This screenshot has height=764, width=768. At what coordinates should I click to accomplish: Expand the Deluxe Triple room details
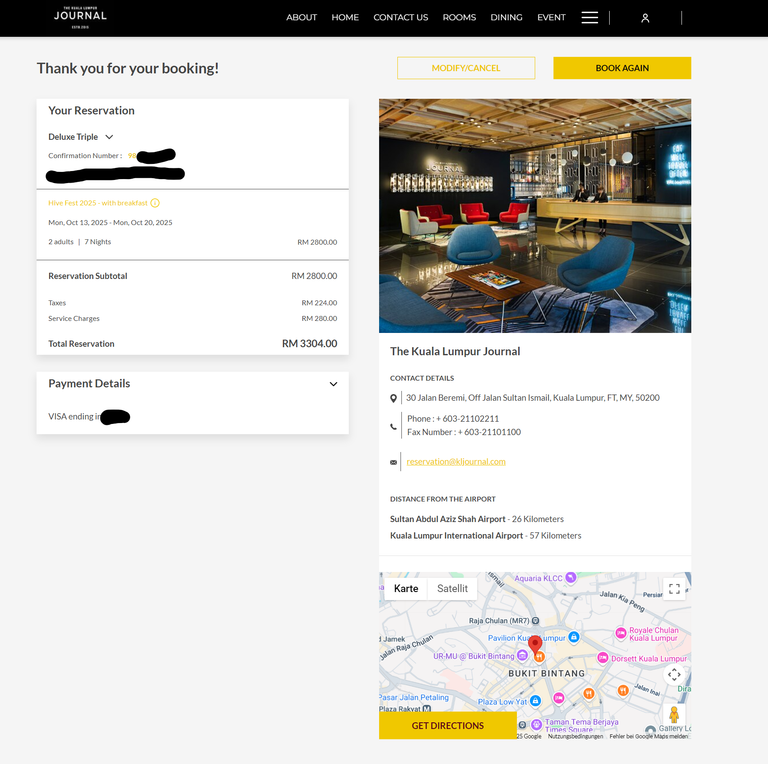(x=109, y=137)
